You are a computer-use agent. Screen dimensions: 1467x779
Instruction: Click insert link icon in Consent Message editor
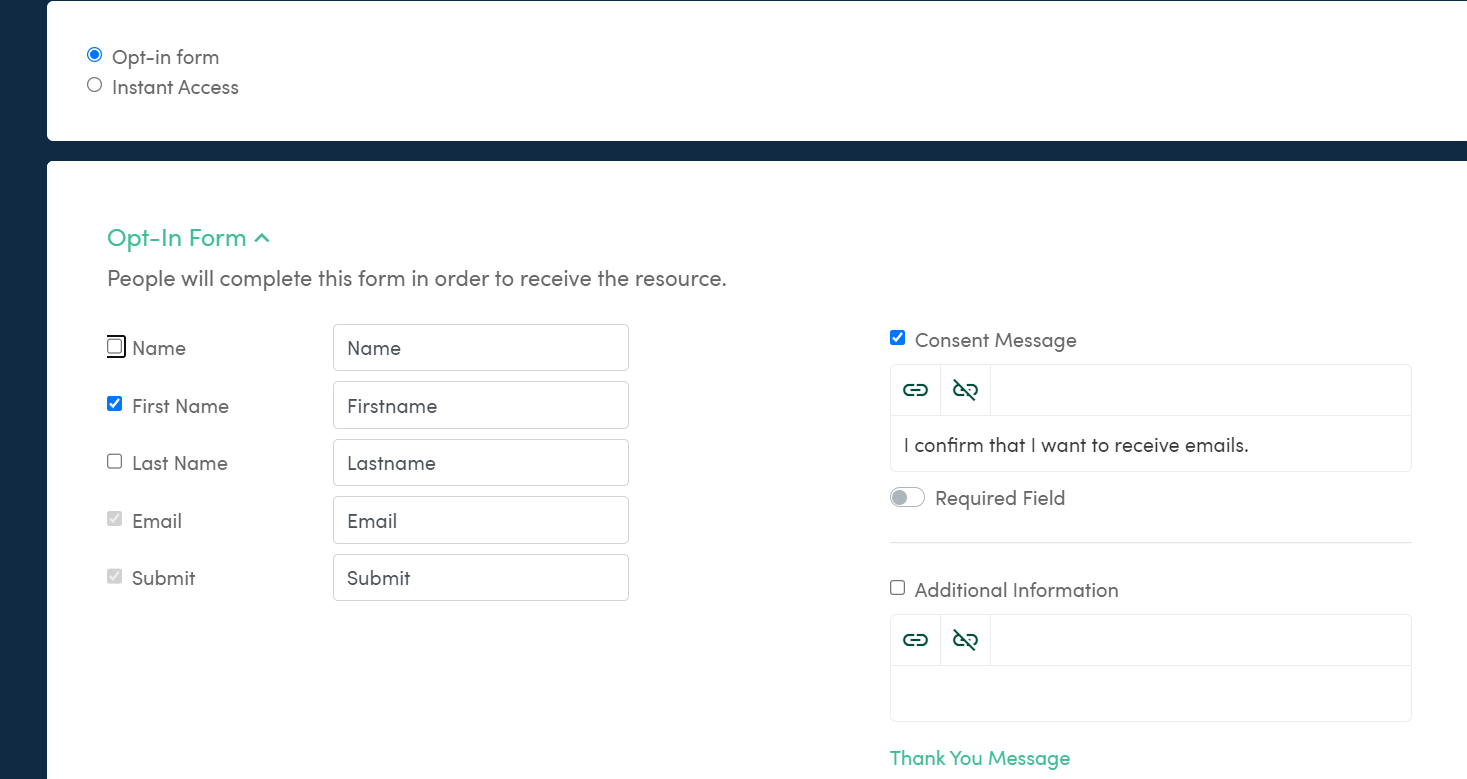[915, 390]
